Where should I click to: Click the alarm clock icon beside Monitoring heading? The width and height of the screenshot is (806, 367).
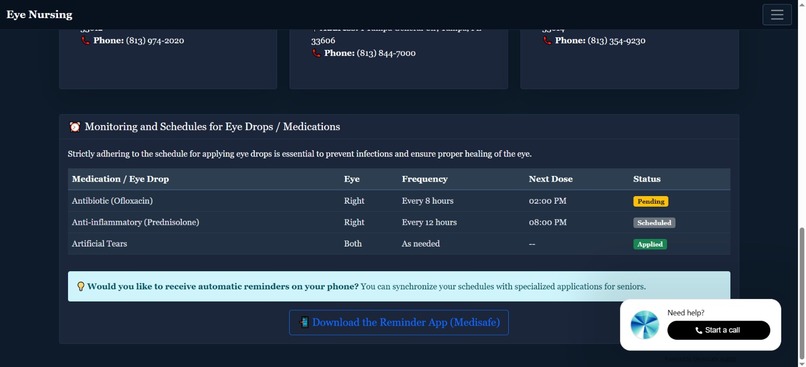click(75, 126)
